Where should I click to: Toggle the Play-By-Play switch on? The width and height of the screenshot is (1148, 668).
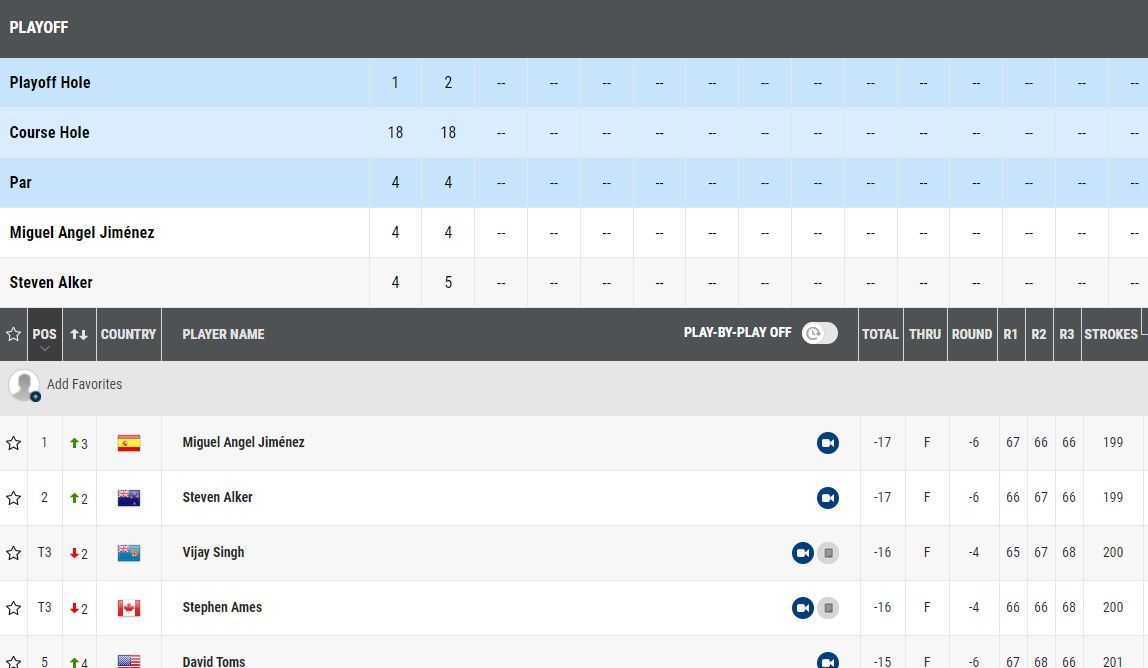(x=820, y=333)
